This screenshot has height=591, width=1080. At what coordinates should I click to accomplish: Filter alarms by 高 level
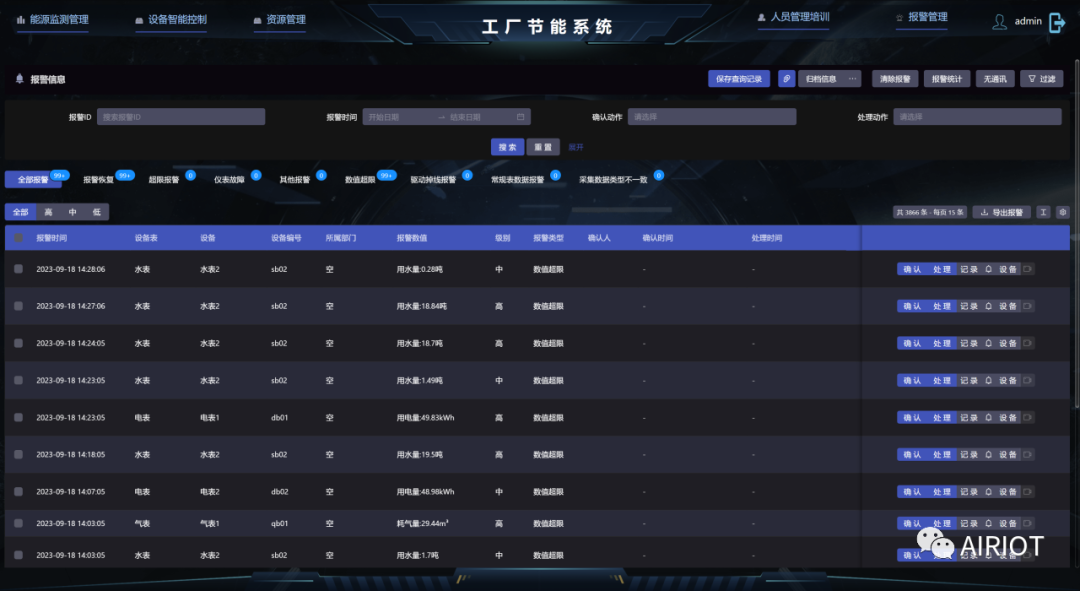click(48, 212)
